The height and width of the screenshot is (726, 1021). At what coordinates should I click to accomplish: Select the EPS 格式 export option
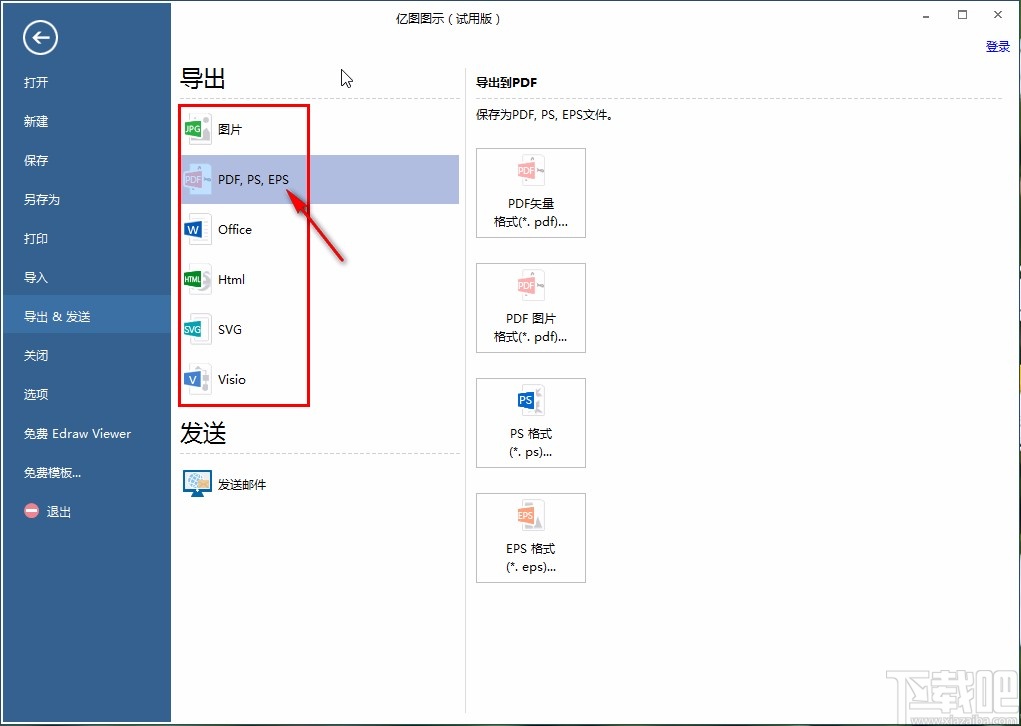click(530, 537)
